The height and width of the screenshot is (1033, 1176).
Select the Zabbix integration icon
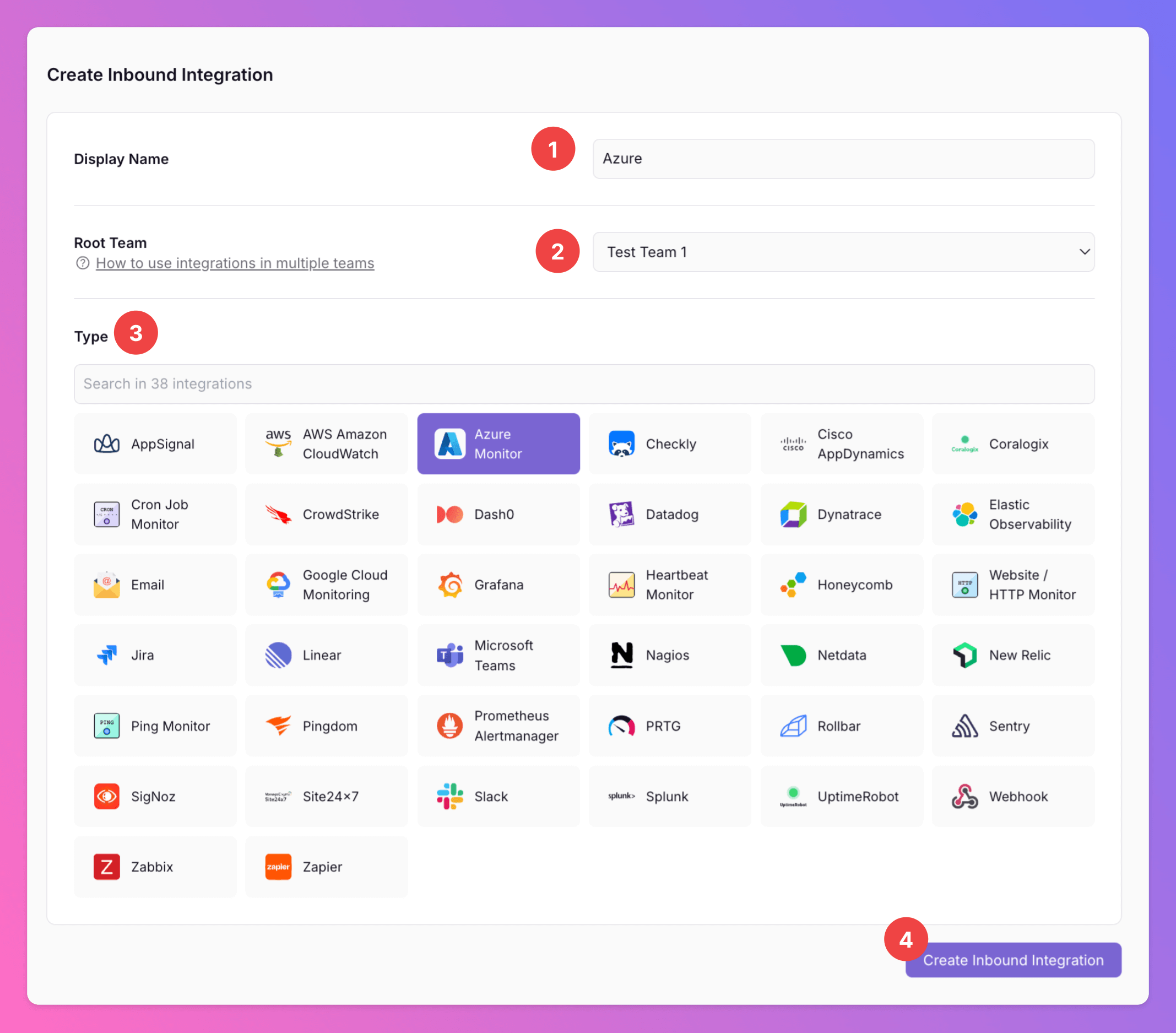[107, 867]
